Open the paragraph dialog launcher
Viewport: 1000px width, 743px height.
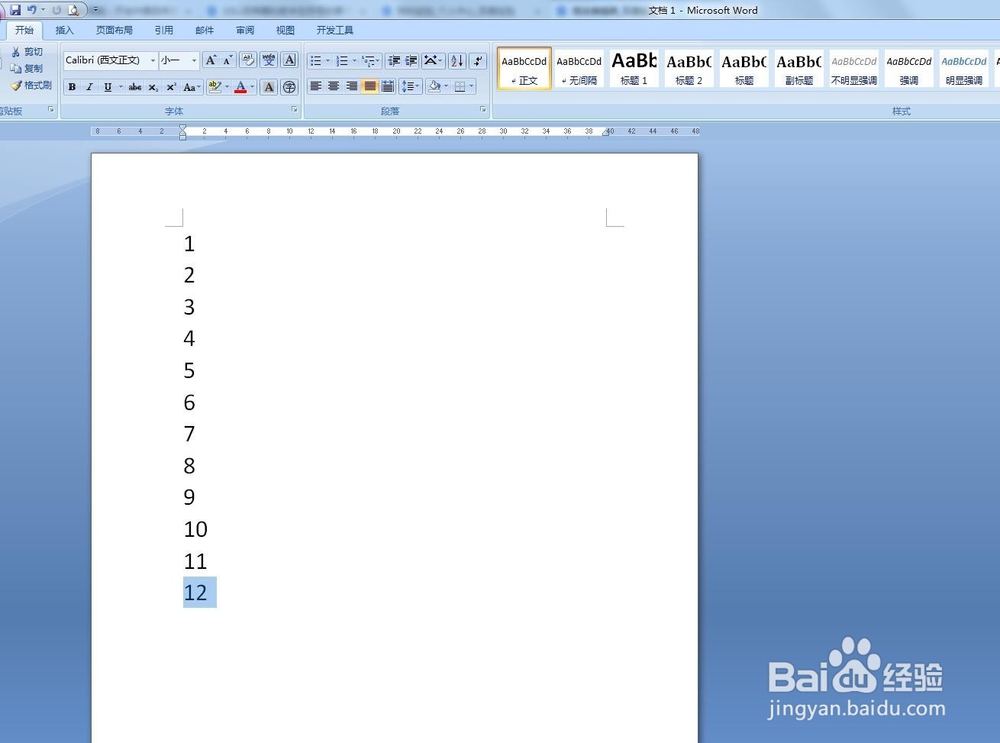pyautogui.click(x=483, y=110)
